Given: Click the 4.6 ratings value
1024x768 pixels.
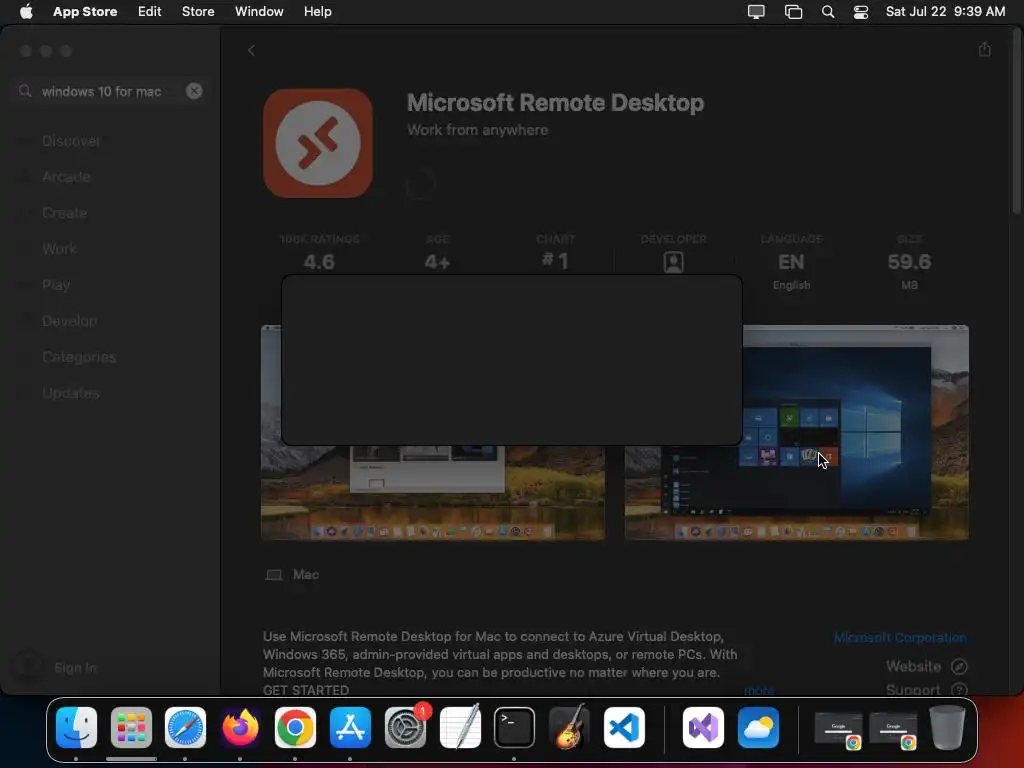Looking at the screenshot, I should (x=319, y=262).
